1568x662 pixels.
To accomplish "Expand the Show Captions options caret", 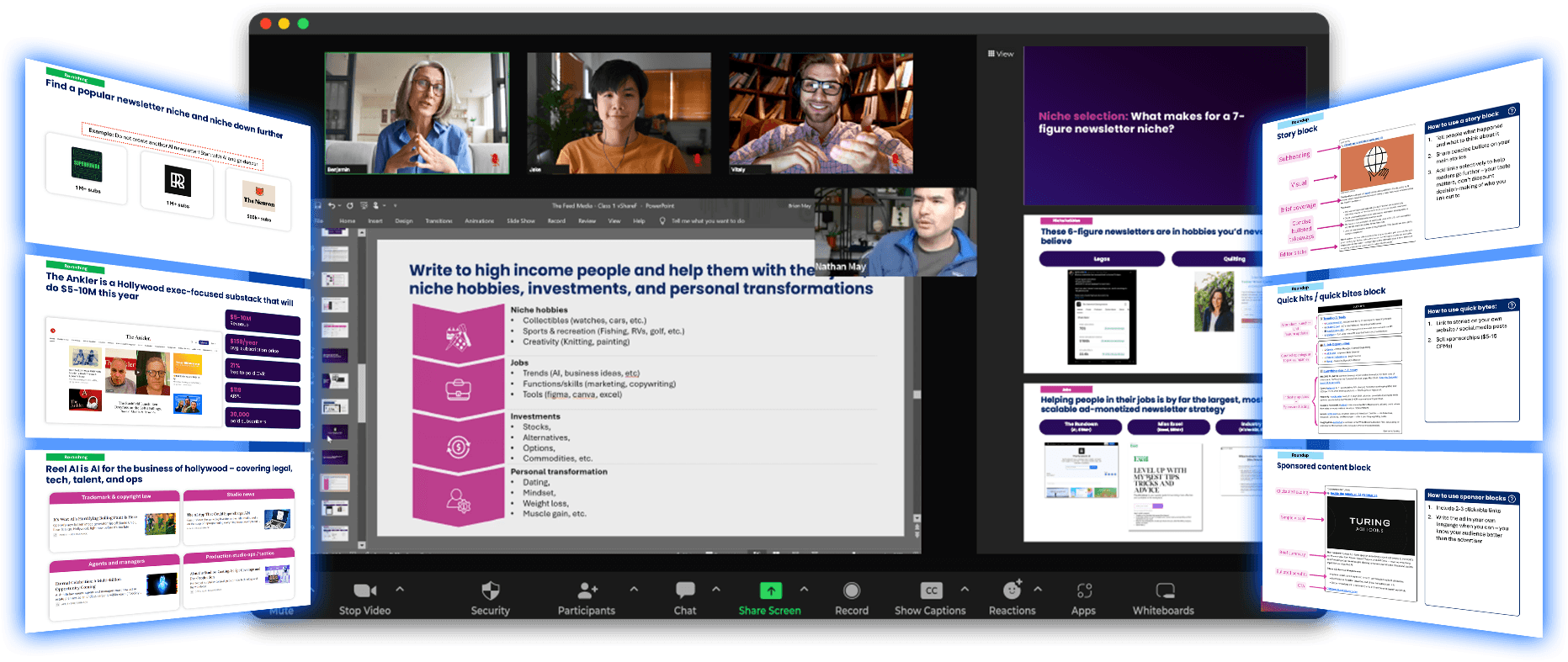I will (965, 589).
